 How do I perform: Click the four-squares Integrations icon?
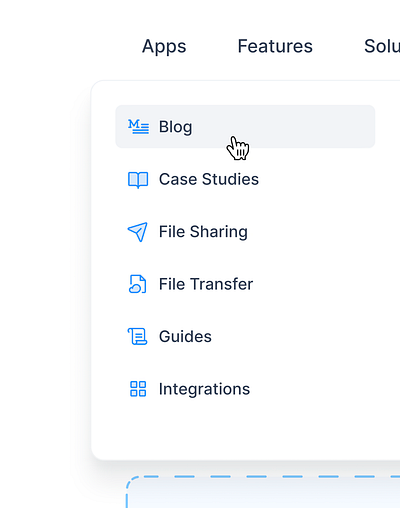point(138,389)
